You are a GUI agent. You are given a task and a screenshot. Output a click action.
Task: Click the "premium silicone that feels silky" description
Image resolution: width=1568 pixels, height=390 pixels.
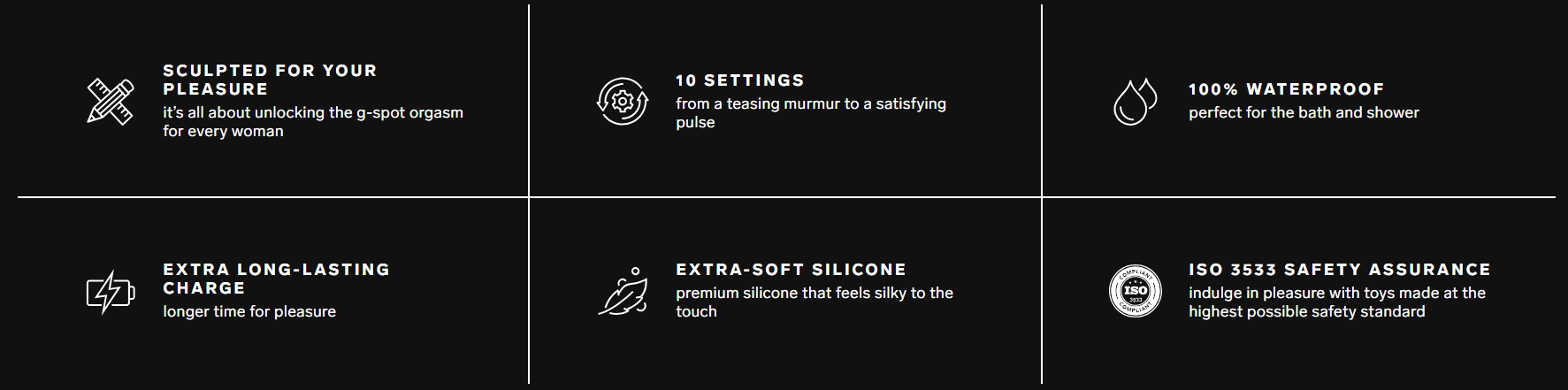pos(814,294)
